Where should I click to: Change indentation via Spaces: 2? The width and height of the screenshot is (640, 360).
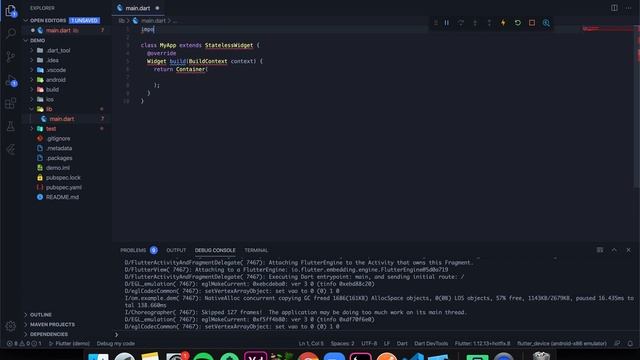pos(342,343)
